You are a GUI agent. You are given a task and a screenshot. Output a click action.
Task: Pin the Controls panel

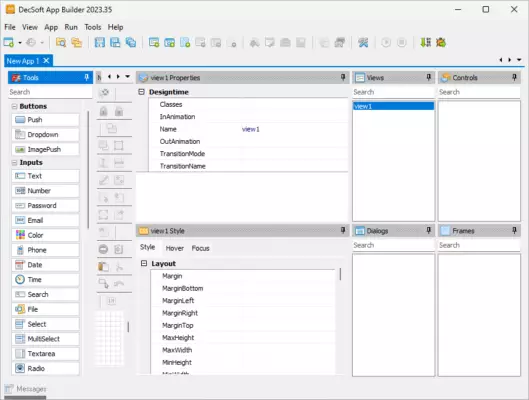514,78
